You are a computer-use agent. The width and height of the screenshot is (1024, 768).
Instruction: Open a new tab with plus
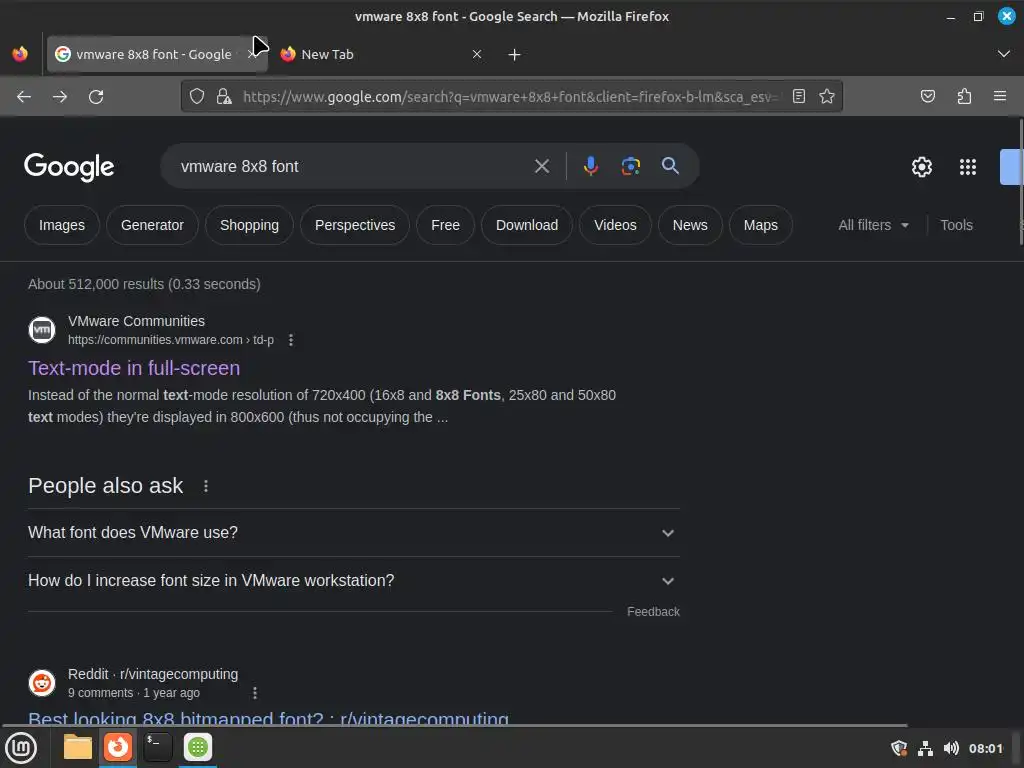[x=515, y=55]
